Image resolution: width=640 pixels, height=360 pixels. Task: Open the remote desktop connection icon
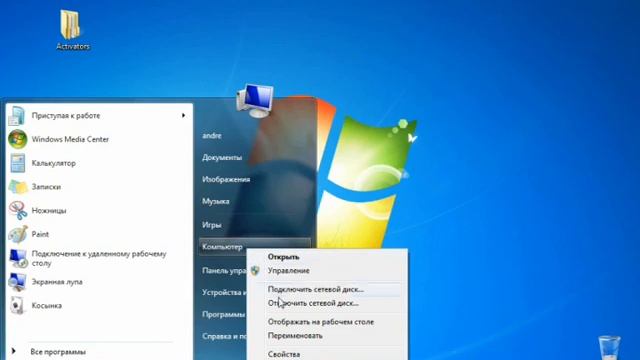(x=18, y=258)
